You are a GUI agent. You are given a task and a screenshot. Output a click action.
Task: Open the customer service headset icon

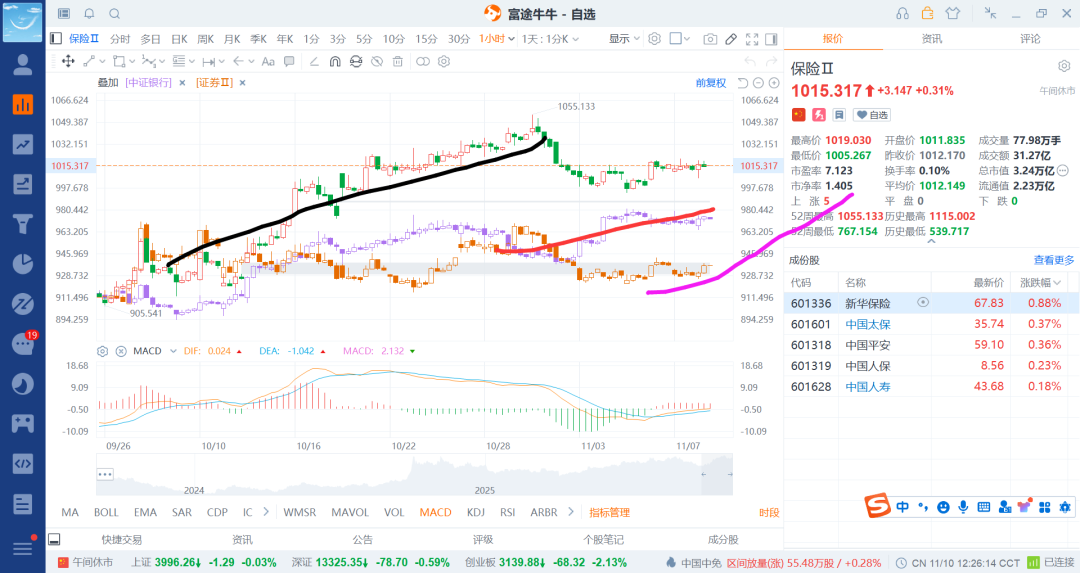[x=903, y=14]
